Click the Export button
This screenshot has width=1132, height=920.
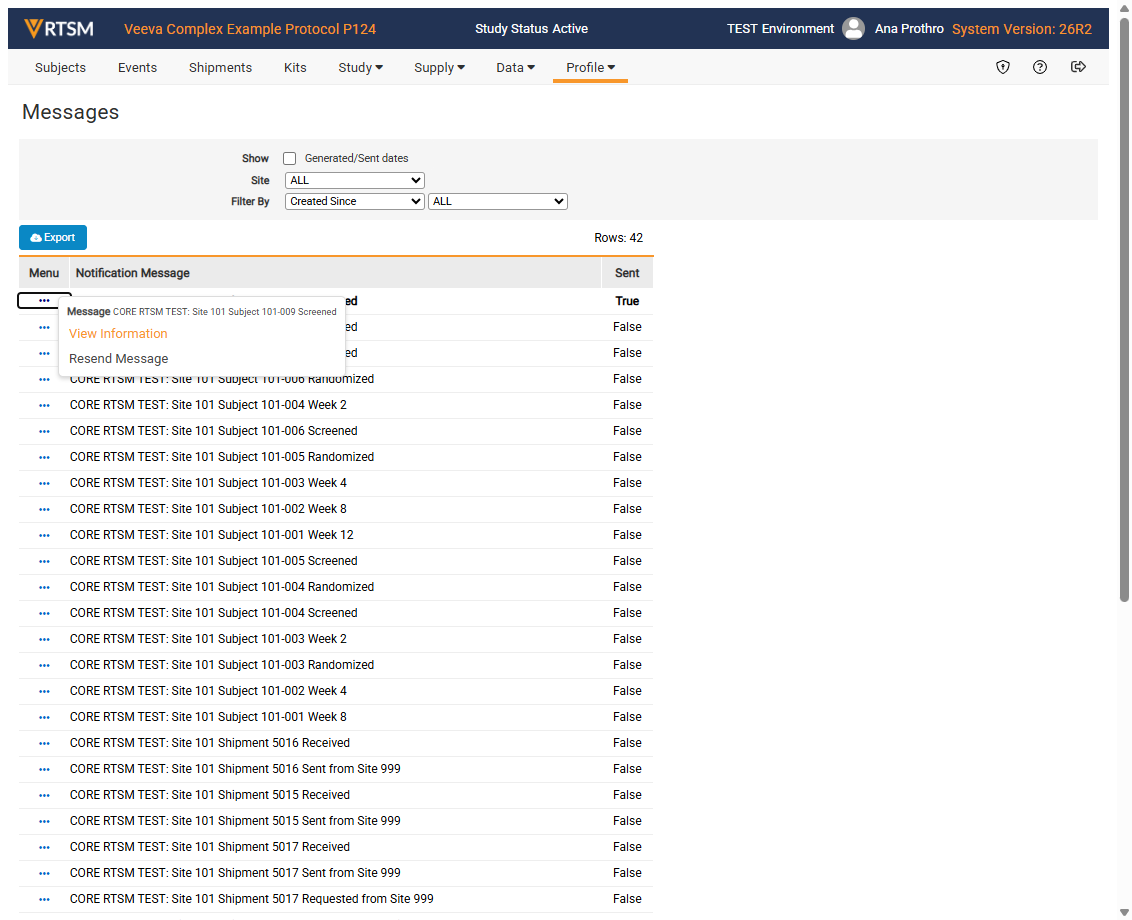click(x=53, y=238)
